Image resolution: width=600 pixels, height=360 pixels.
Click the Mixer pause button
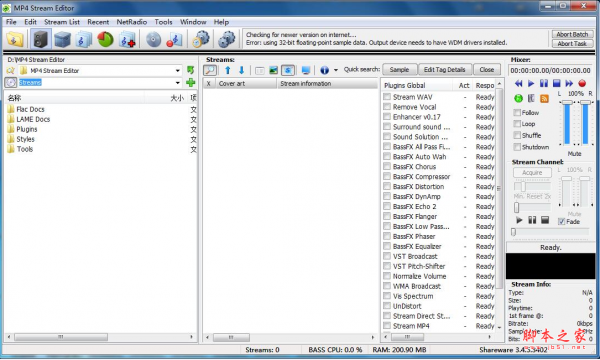click(x=544, y=83)
